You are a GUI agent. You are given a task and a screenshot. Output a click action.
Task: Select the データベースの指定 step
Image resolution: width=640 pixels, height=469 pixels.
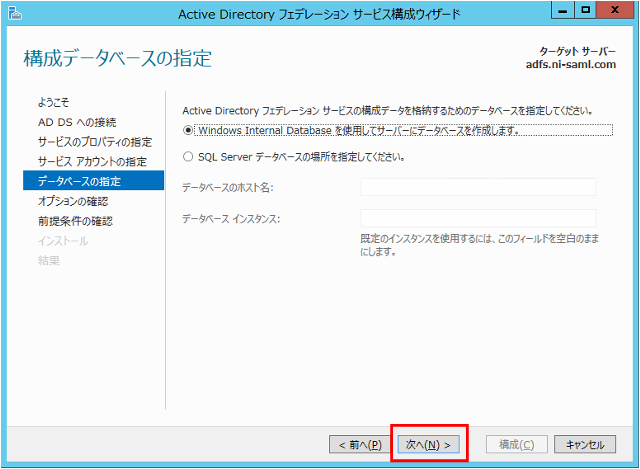[93, 180]
